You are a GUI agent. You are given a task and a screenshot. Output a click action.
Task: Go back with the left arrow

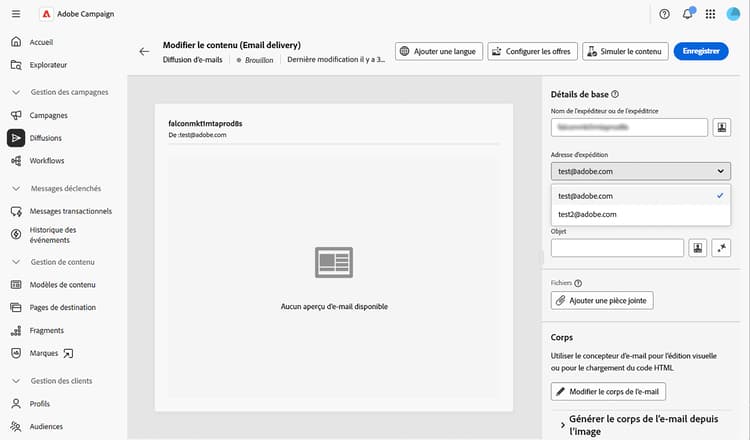(x=144, y=51)
